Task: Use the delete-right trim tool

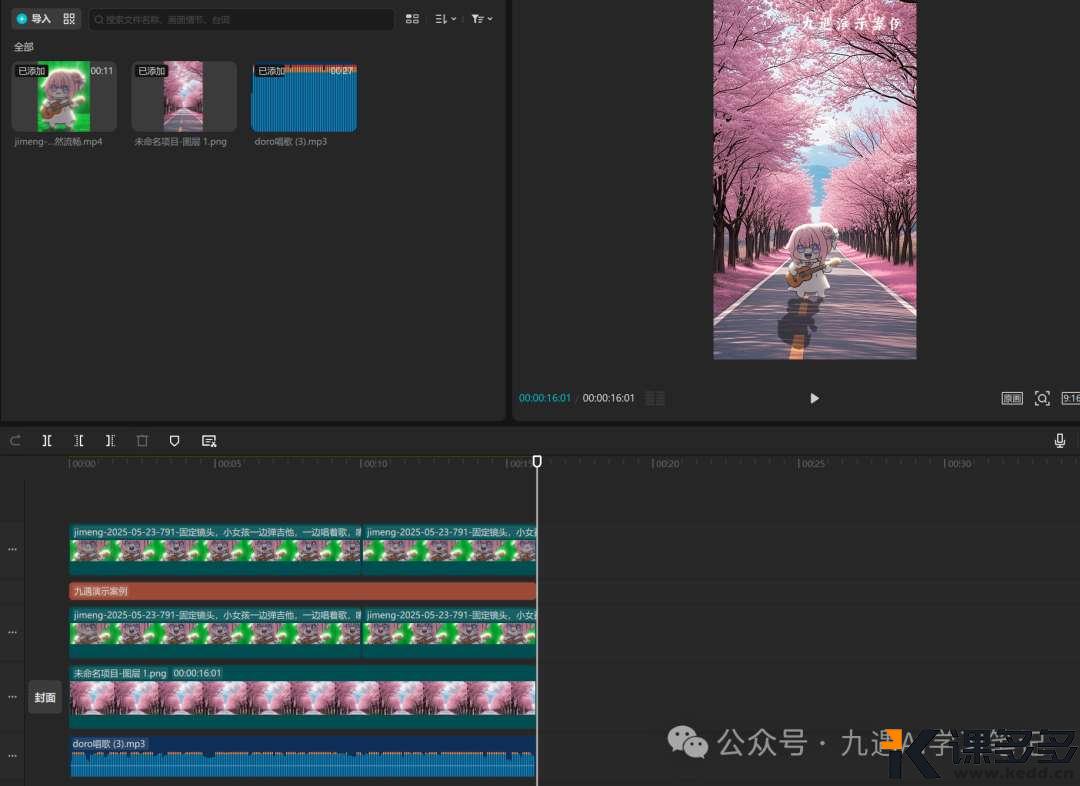Action: point(110,441)
